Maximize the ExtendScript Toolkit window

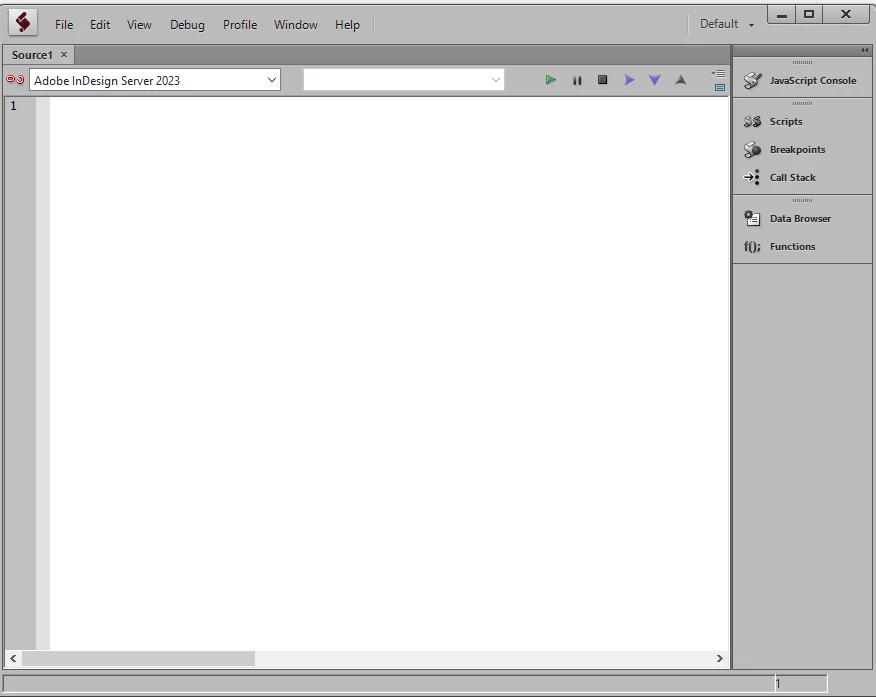808,15
